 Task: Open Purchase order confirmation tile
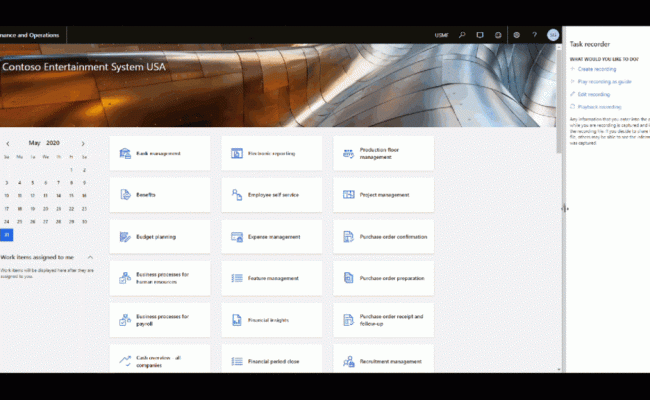coord(383,237)
